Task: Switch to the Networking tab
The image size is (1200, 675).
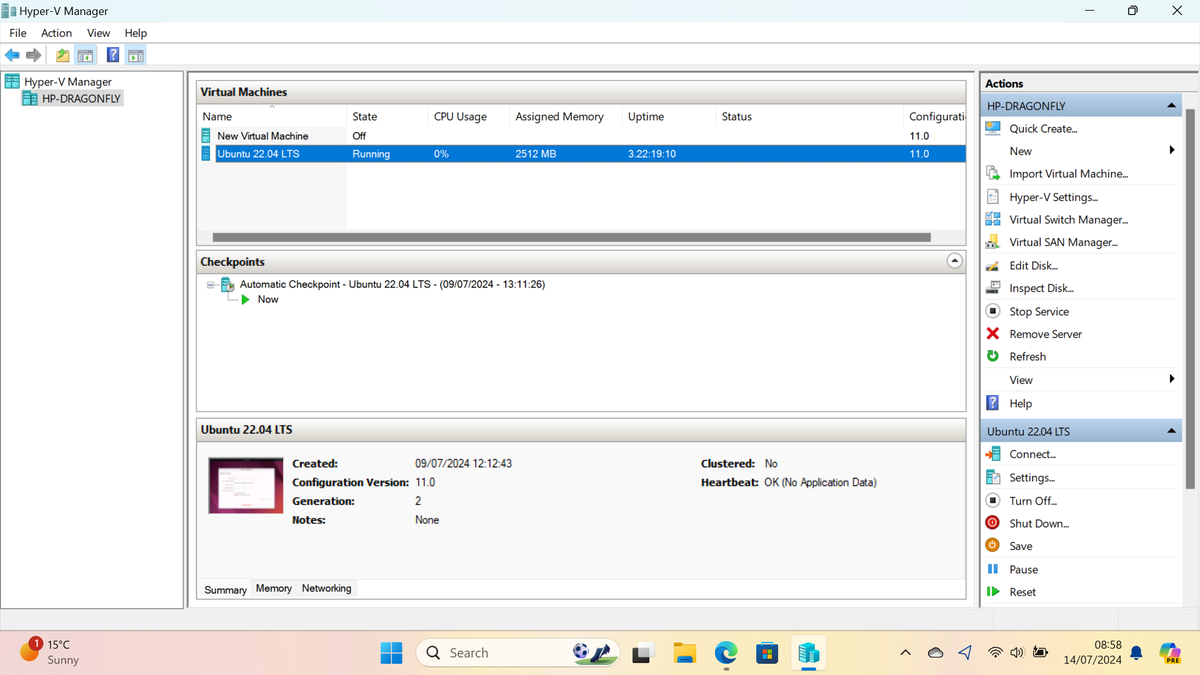Action: pos(326,588)
